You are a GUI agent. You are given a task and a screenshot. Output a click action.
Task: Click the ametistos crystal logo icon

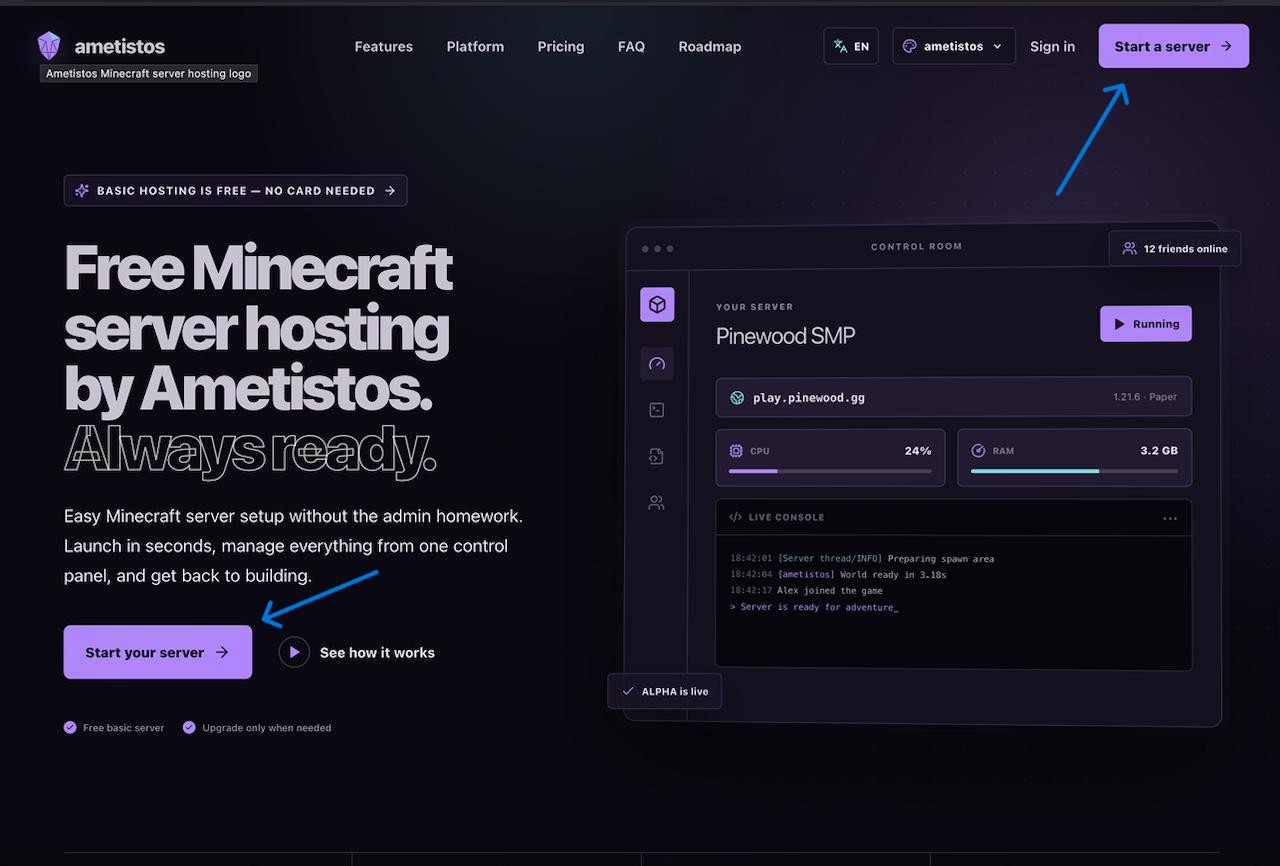49,46
